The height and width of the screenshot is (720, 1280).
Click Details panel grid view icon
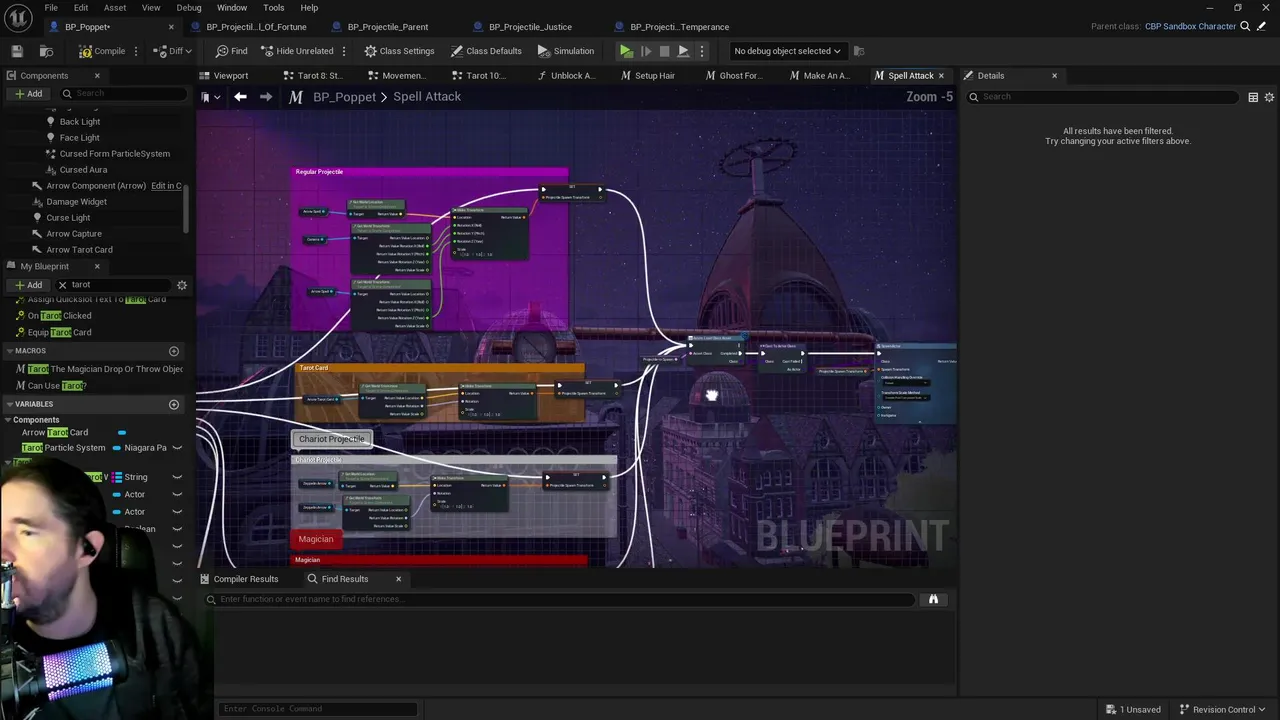click(1252, 97)
